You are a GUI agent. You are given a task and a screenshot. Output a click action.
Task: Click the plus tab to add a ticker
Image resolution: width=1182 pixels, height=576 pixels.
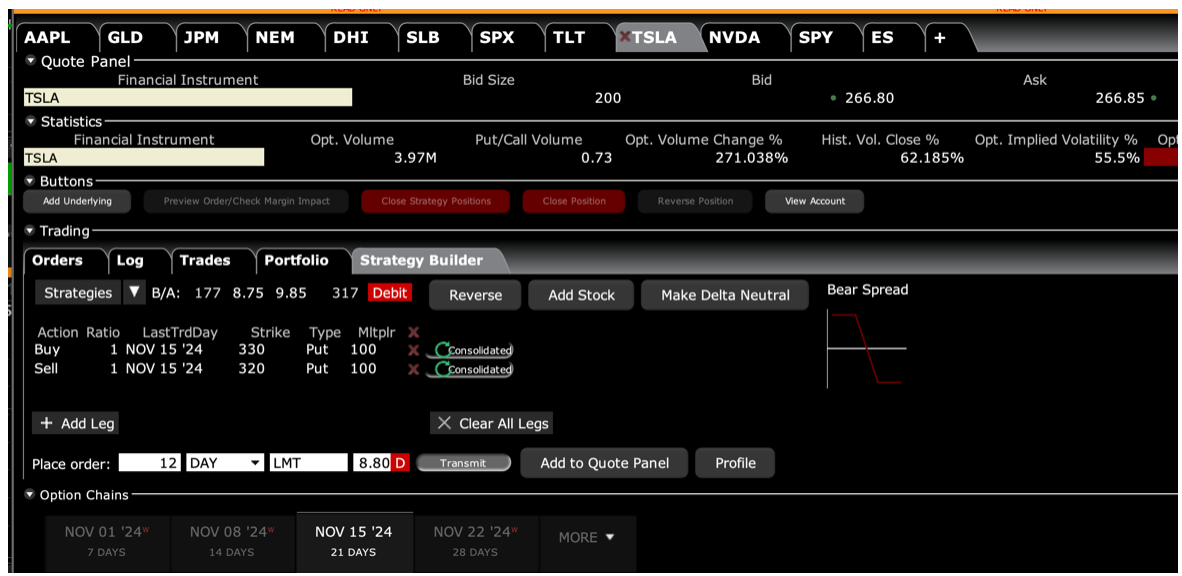pos(938,38)
